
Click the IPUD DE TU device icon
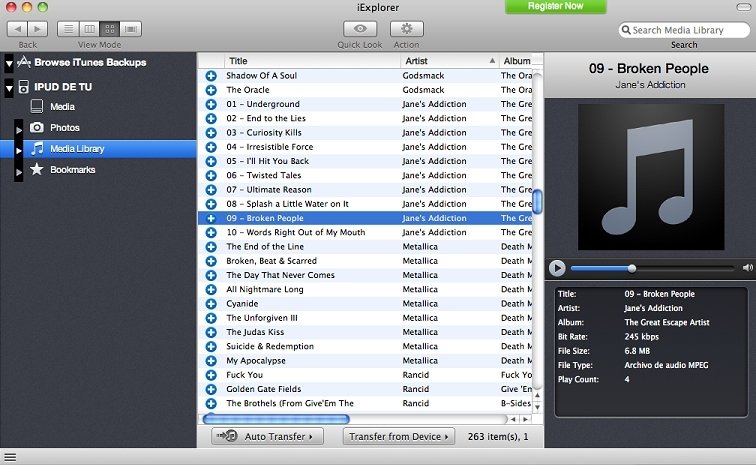click(24, 87)
